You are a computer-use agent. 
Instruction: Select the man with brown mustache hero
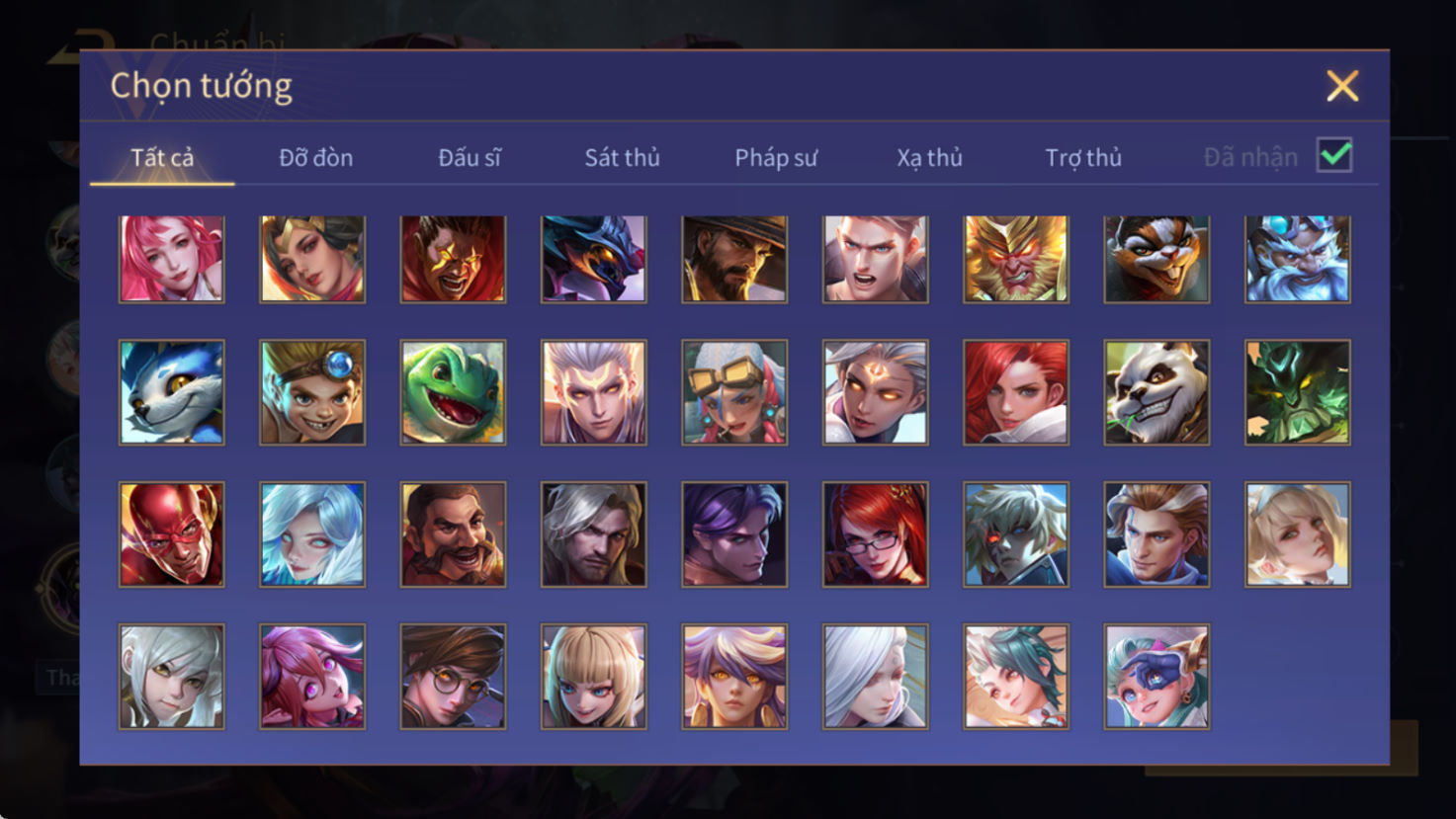[x=453, y=534]
